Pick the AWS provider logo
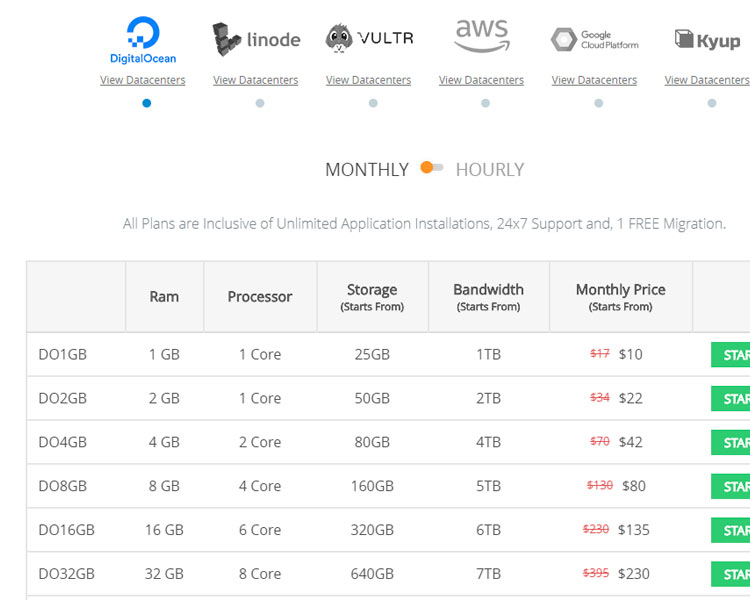The image size is (750, 600). (x=482, y=36)
